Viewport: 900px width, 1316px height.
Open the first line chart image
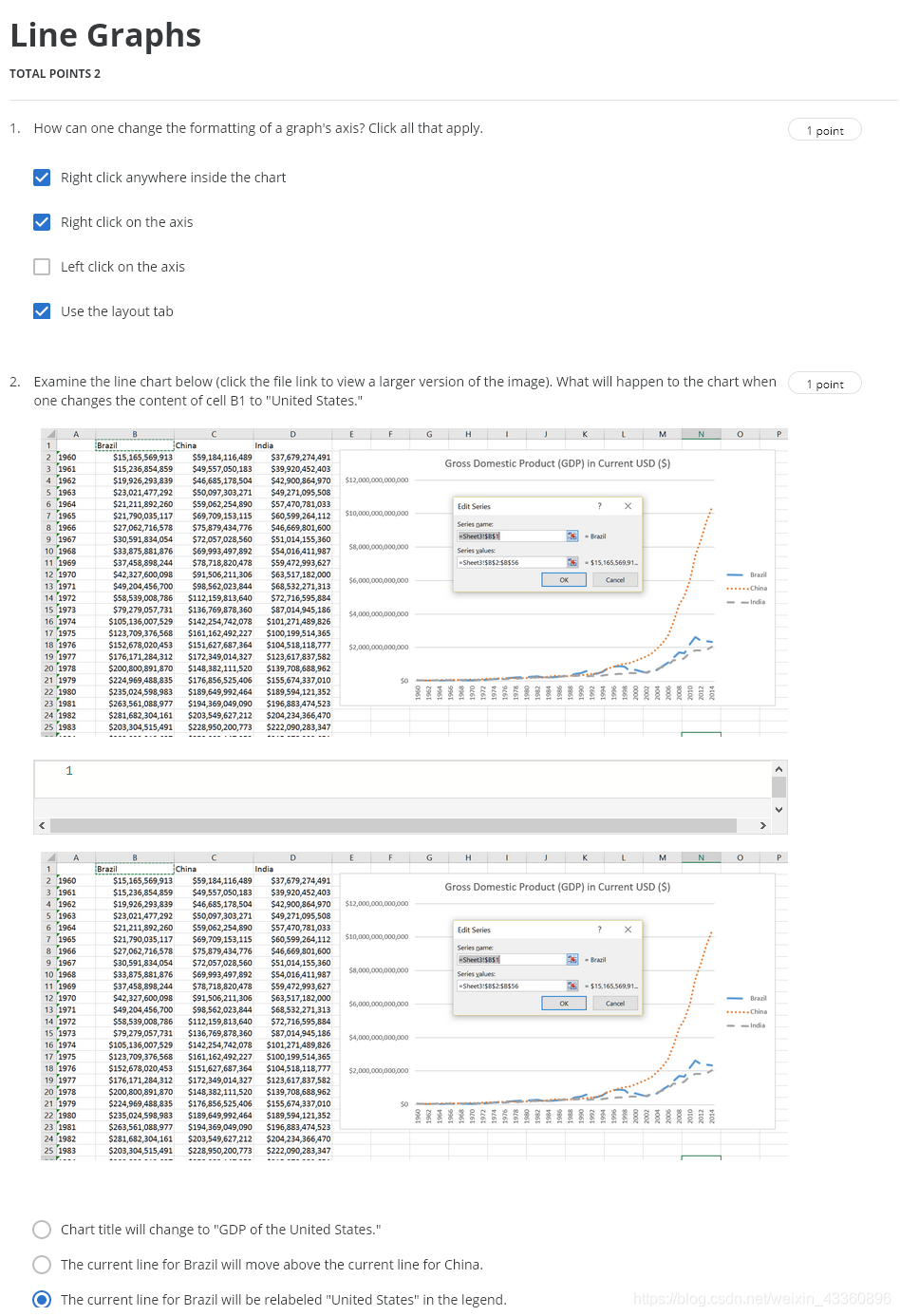[x=415, y=583]
